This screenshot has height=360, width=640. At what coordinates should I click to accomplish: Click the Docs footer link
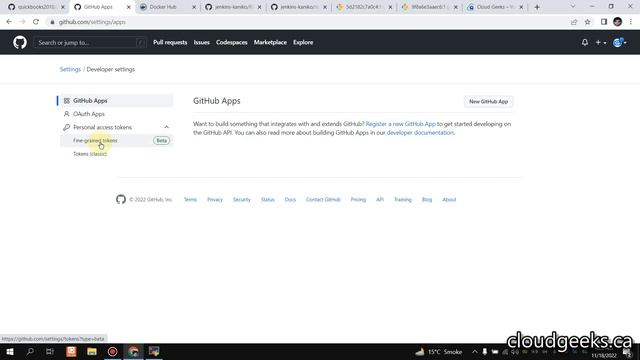click(290, 200)
